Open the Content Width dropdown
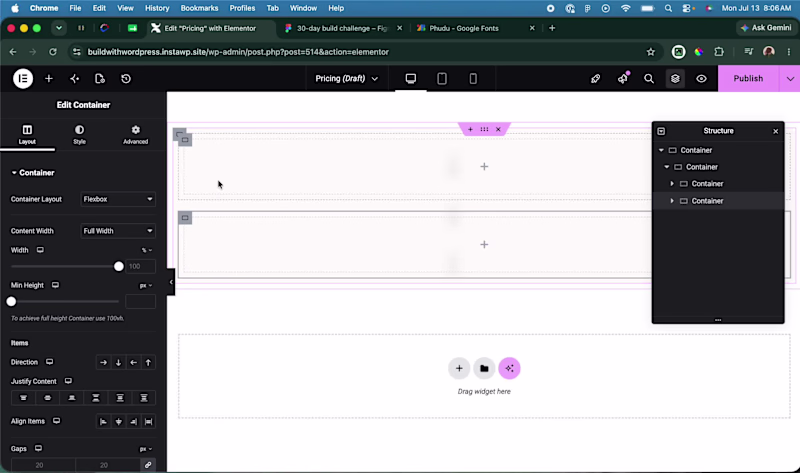Image resolution: width=800 pixels, height=473 pixels. coord(118,231)
